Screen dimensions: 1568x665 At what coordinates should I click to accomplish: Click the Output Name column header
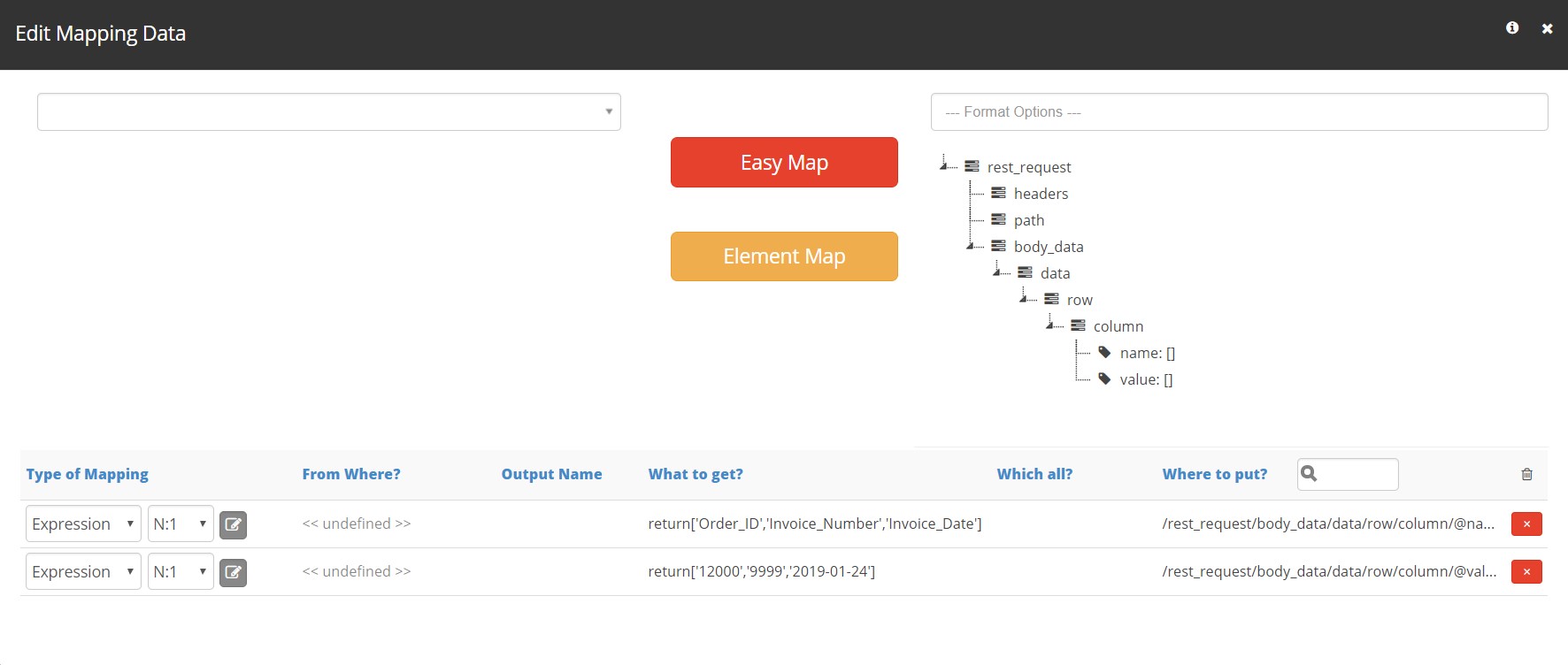[551, 474]
